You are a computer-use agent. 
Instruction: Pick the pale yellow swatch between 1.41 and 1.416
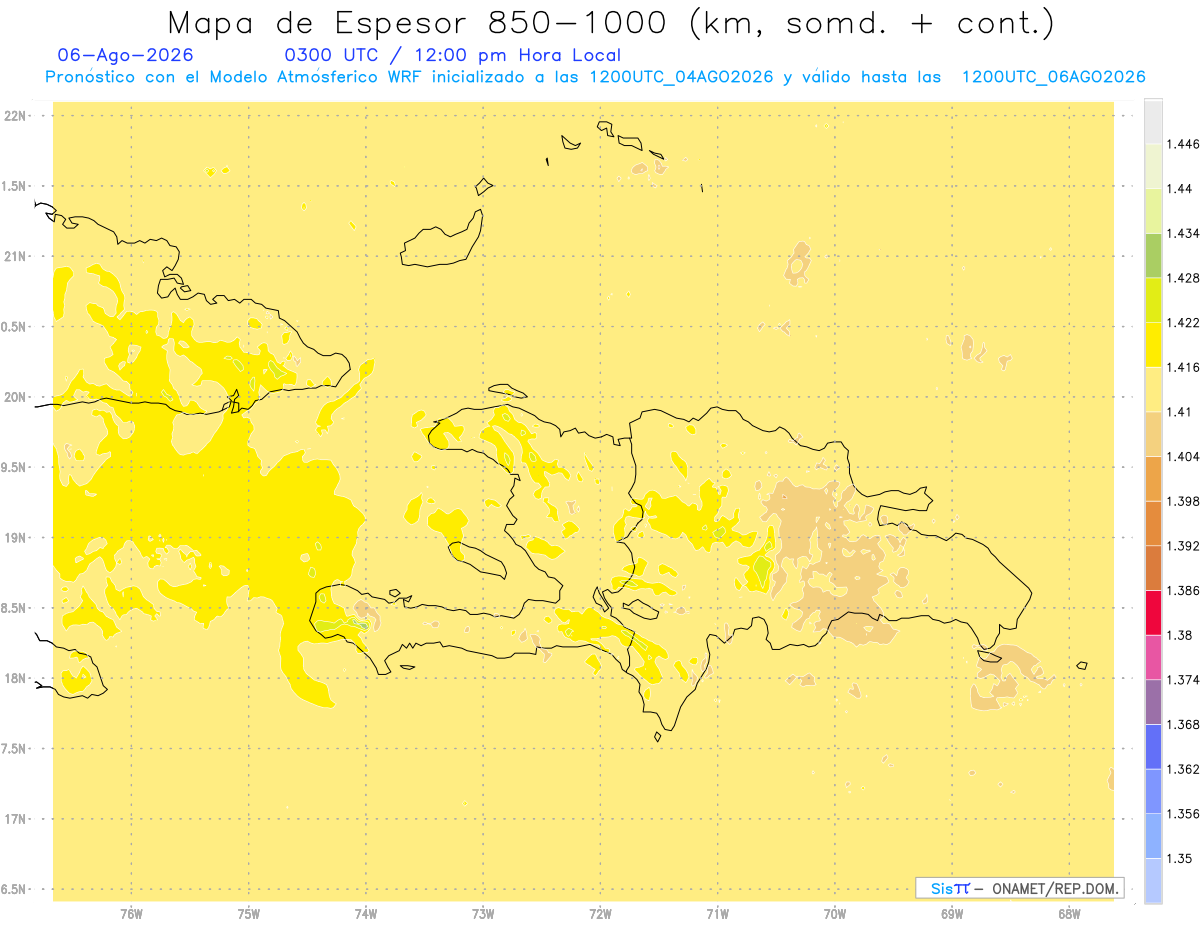[1153, 389]
